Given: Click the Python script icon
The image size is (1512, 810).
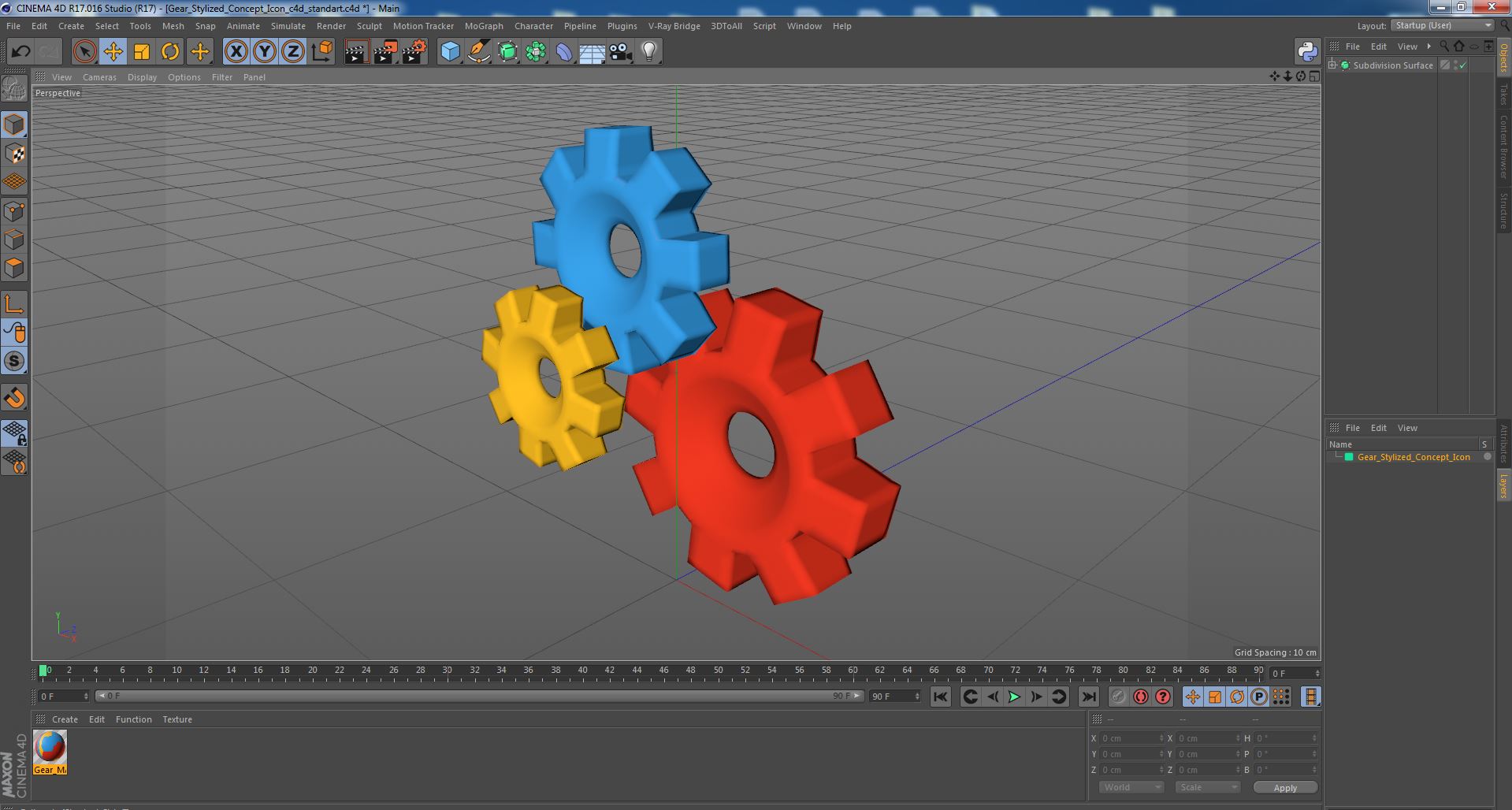Looking at the screenshot, I should pyautogui.click(x=1307, y=52).
